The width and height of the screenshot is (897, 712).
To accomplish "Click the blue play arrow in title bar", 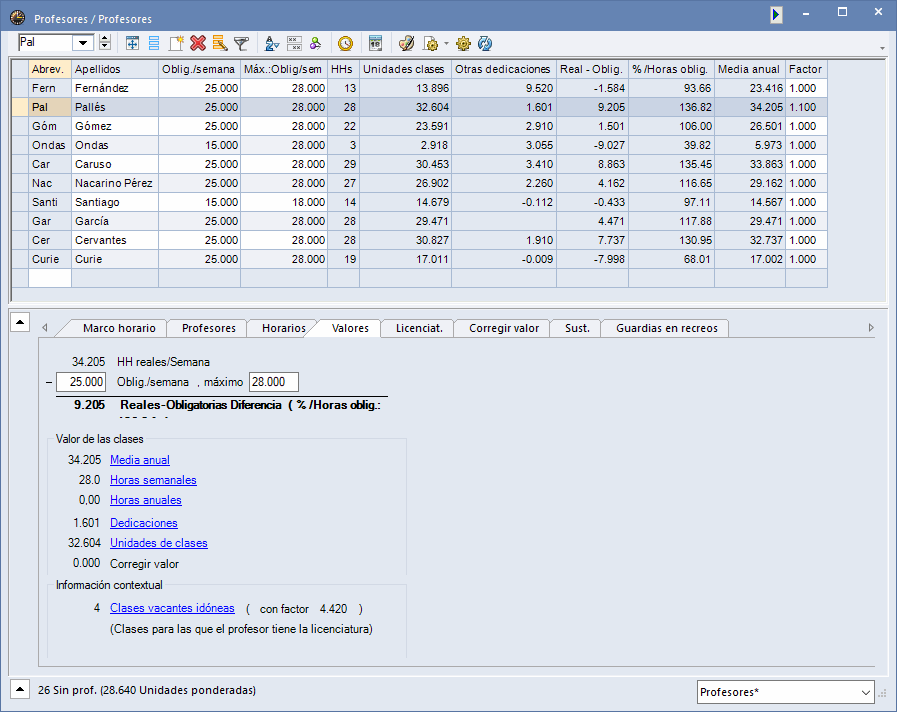I will point(776,14).
